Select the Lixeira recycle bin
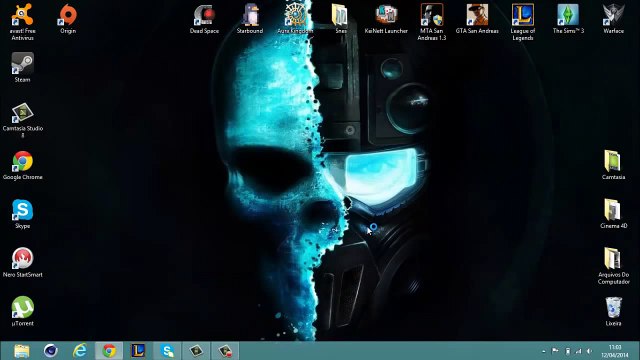The image size is (640, 360). pos(613,311)
